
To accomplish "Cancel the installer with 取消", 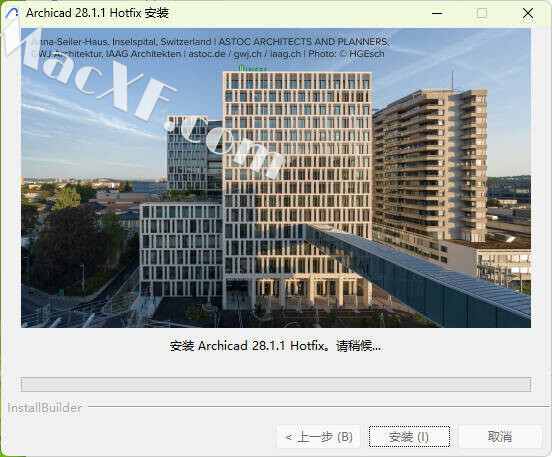I will click(500, 437).
